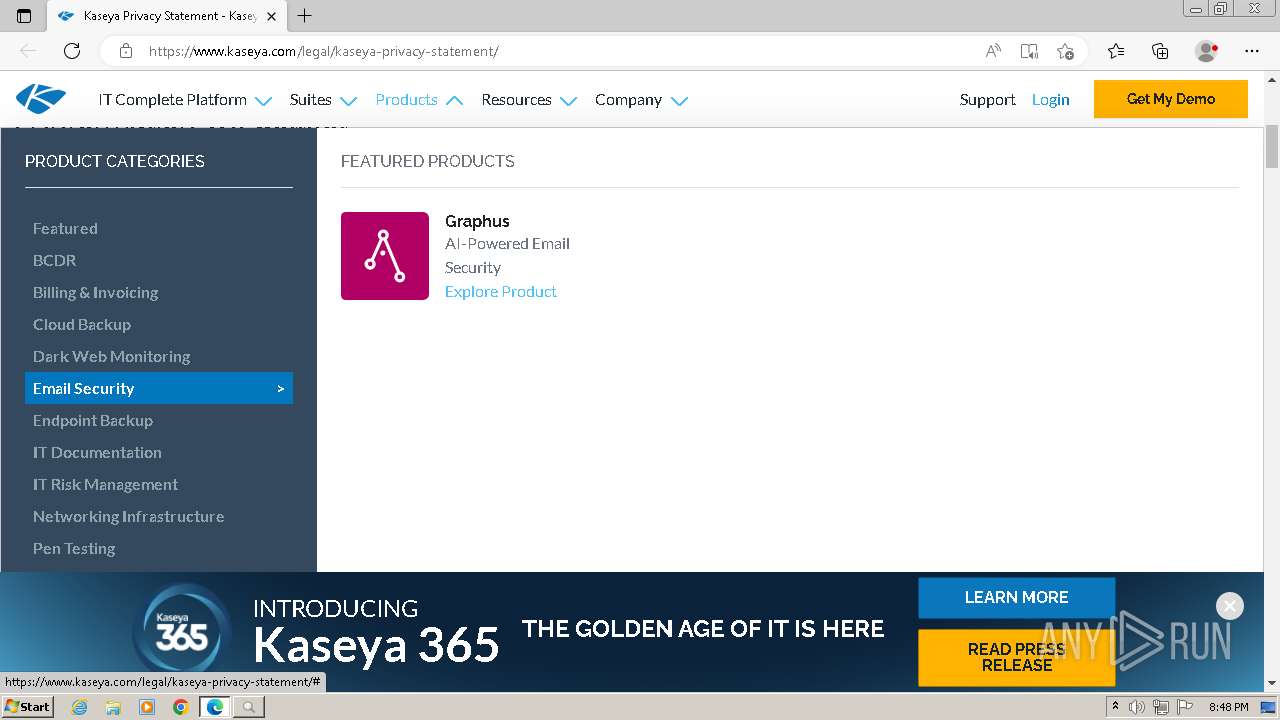The width and height of the screenshot is (1280, 720).
Task: Launch Chrome from taskbar
Action: coord(180,707)
